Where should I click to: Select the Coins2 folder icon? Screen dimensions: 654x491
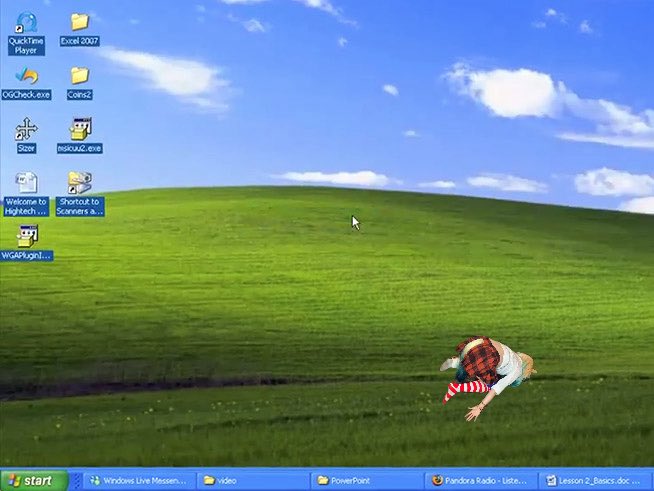(79, 76)
